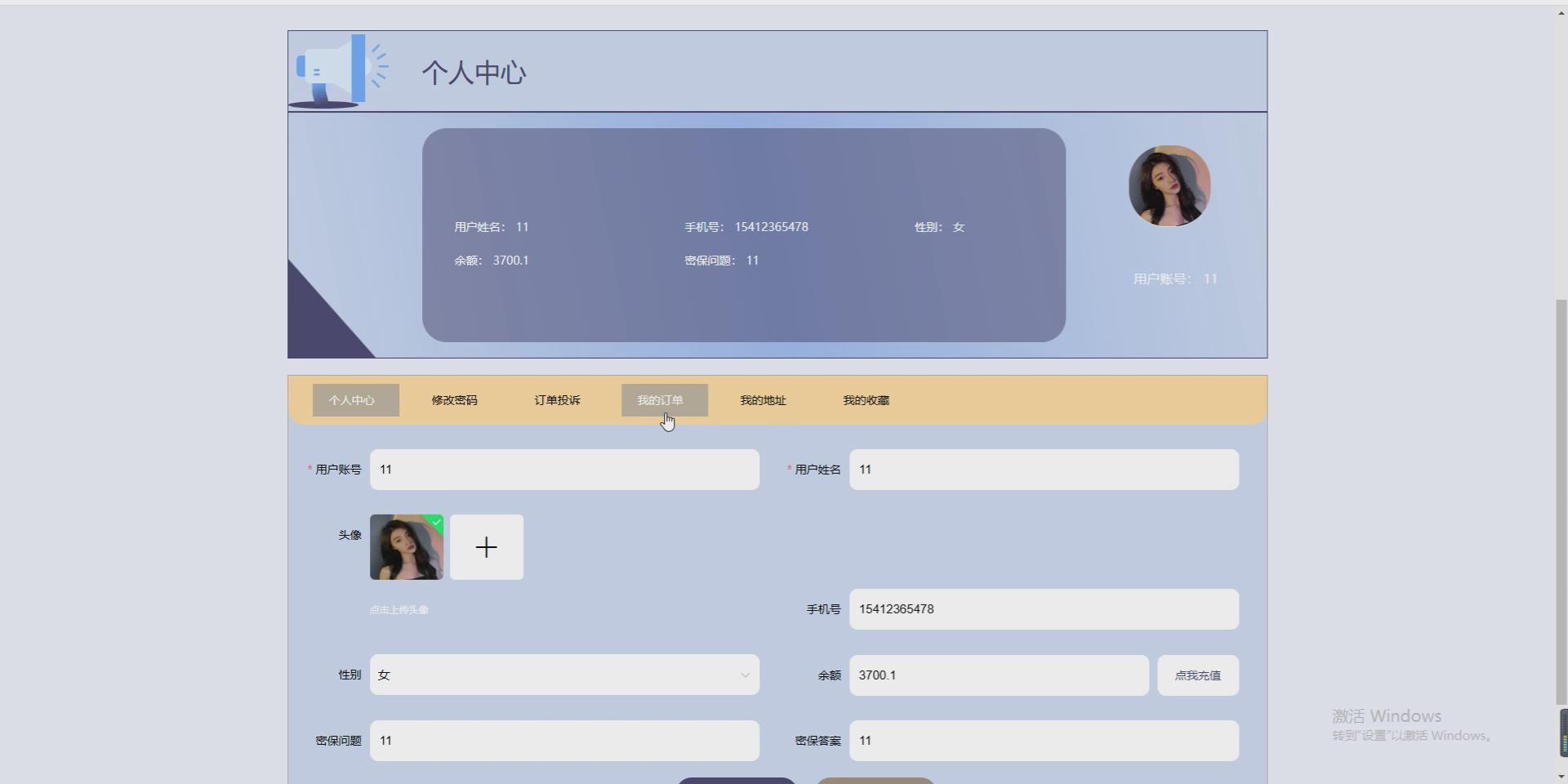Image resolution: width=1568 pixels, height=784 pixels.
Task: Click the circular profile photo on the right
Action: click(1169, 185)
